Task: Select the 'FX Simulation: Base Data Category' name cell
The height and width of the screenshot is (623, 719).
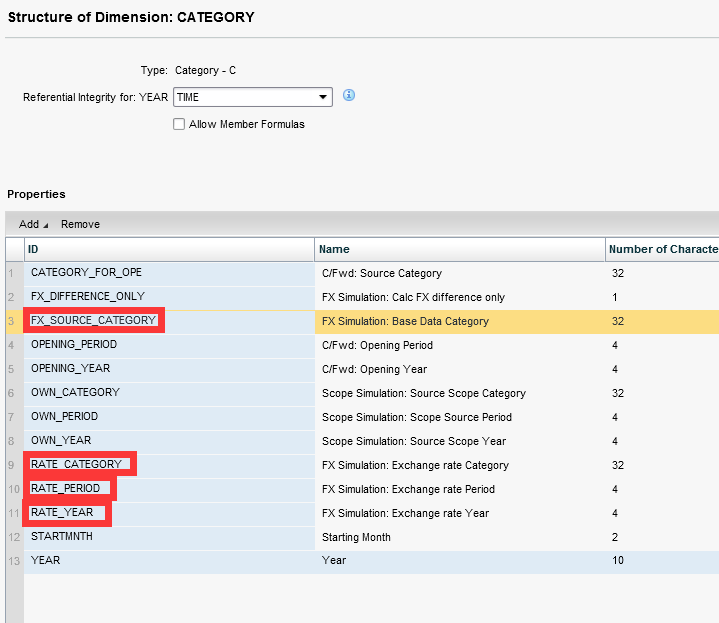Action: click(405, 321)
